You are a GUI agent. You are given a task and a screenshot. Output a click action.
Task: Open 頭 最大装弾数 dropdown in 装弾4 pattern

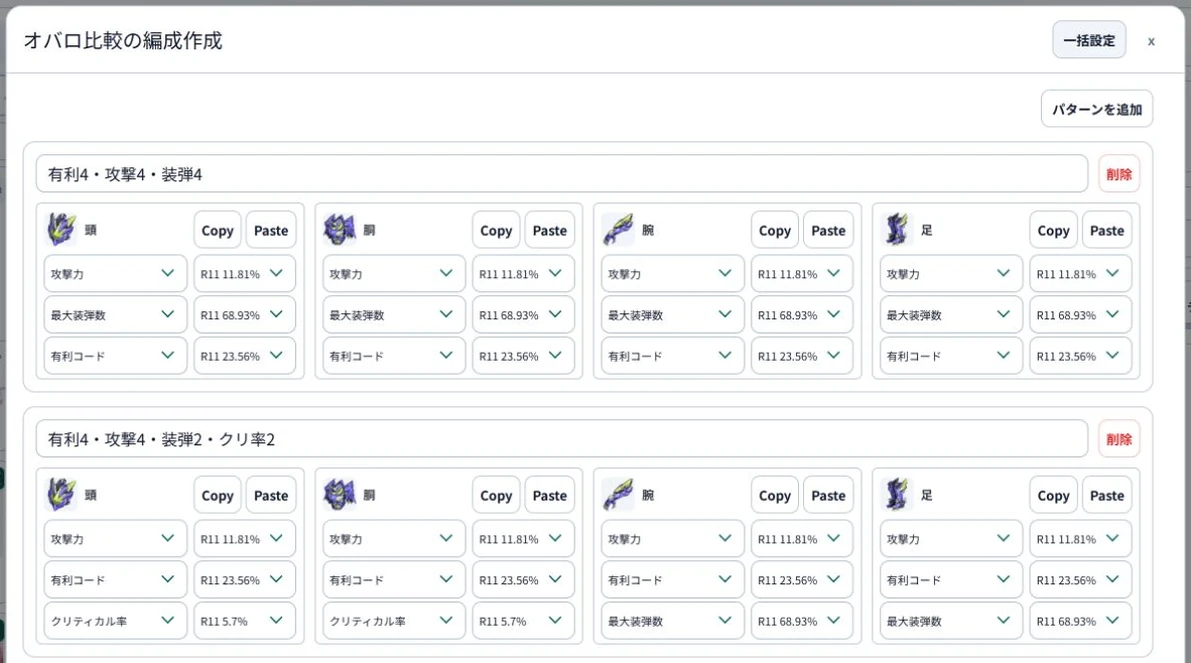115,315
